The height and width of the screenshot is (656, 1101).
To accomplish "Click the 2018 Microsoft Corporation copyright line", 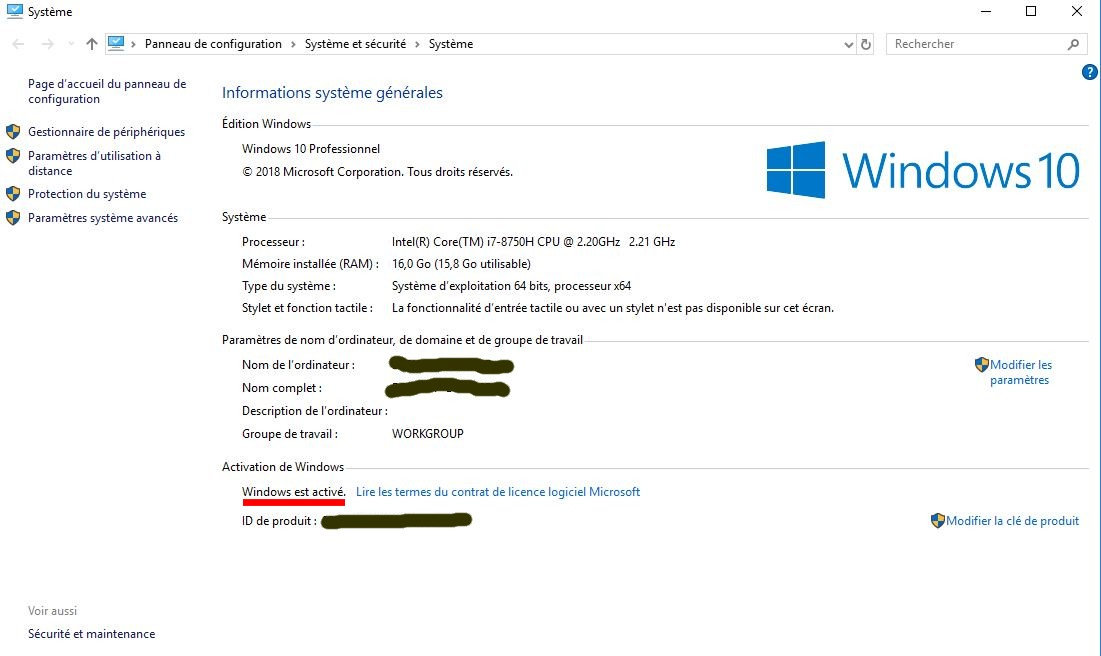I will (x=377, y=172).
